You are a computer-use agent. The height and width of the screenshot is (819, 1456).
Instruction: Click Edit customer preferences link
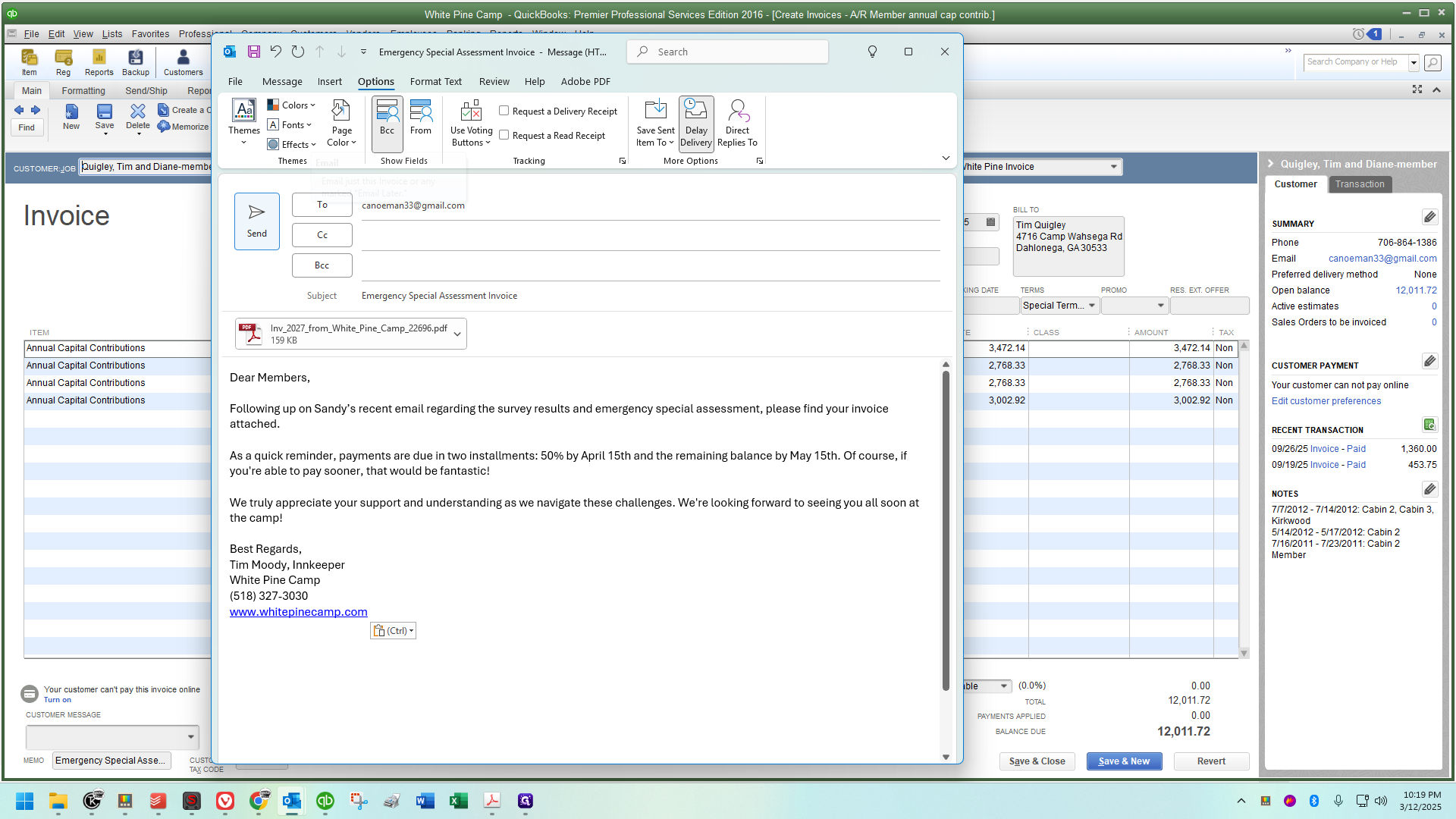tap(1326, 401)
